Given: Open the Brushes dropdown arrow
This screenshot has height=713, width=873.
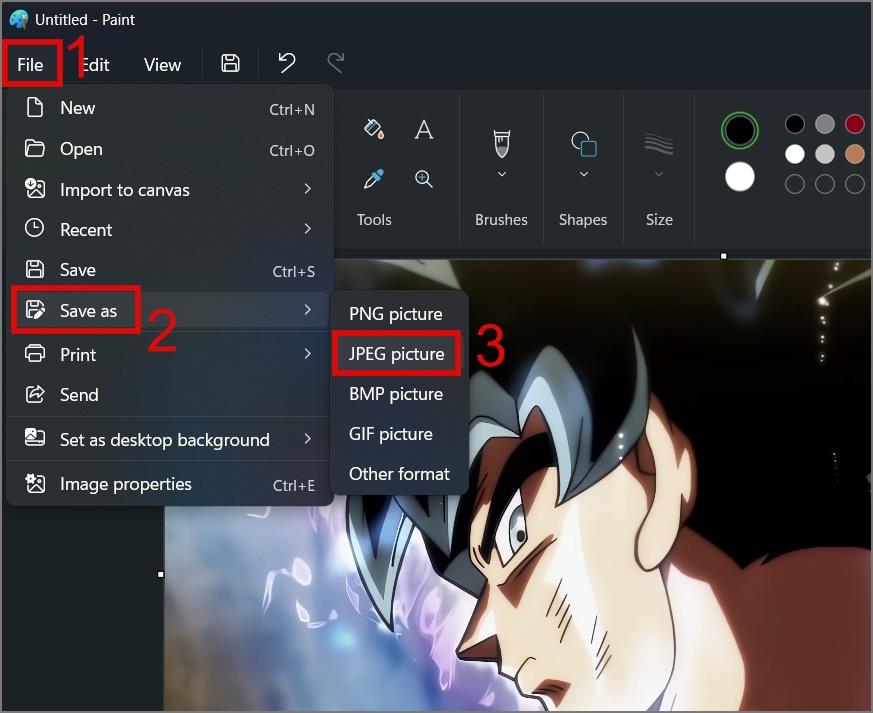Looking at the screenshot, I should coord(502,174).
